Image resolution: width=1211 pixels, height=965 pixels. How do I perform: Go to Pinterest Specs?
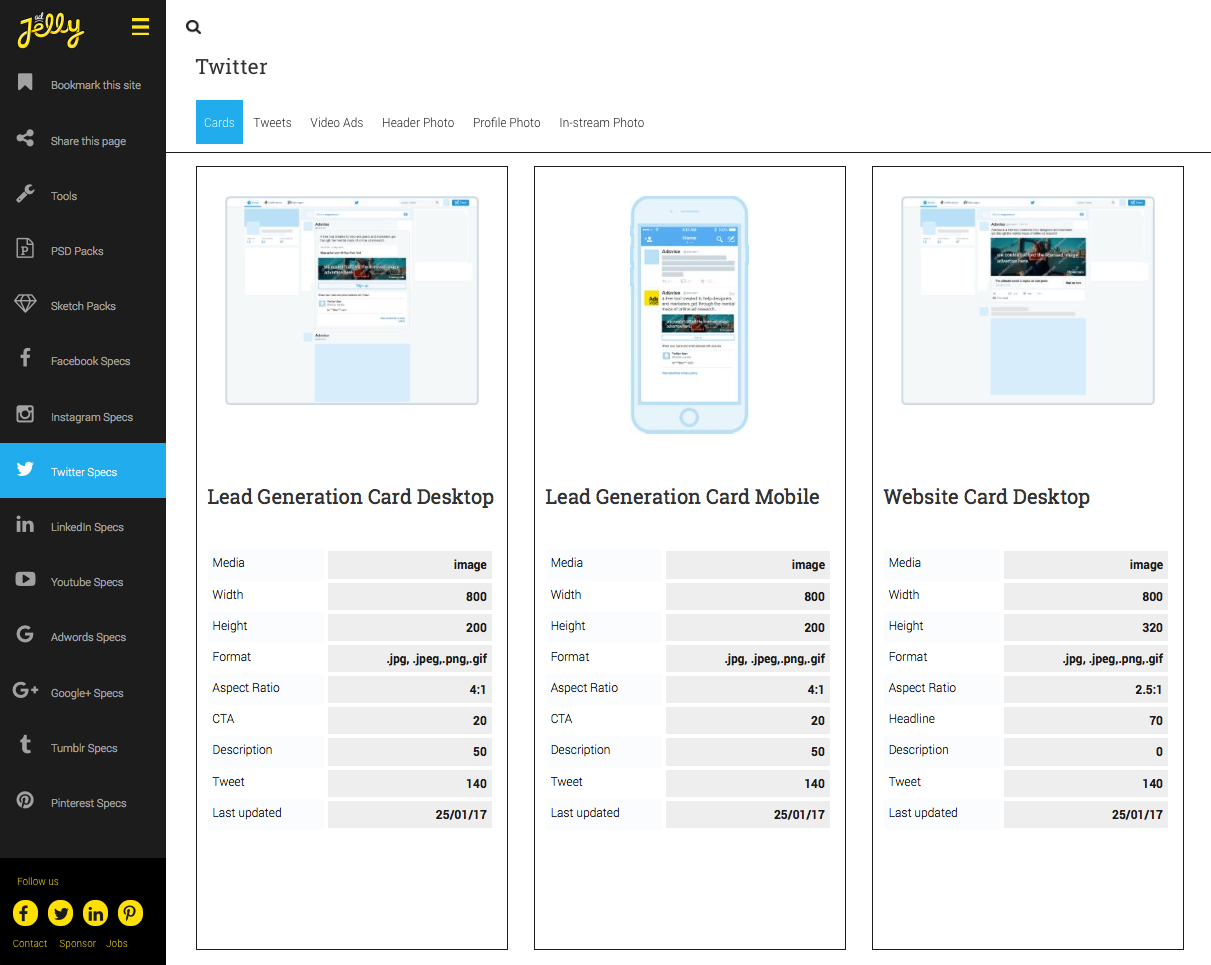pyautogui.click(x=89, y=803)
